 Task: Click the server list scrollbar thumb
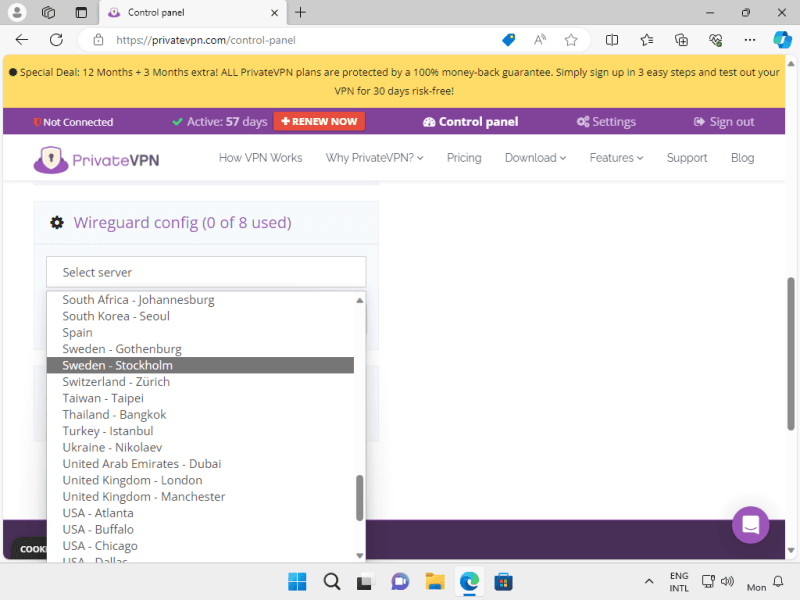tap(360, 498)
